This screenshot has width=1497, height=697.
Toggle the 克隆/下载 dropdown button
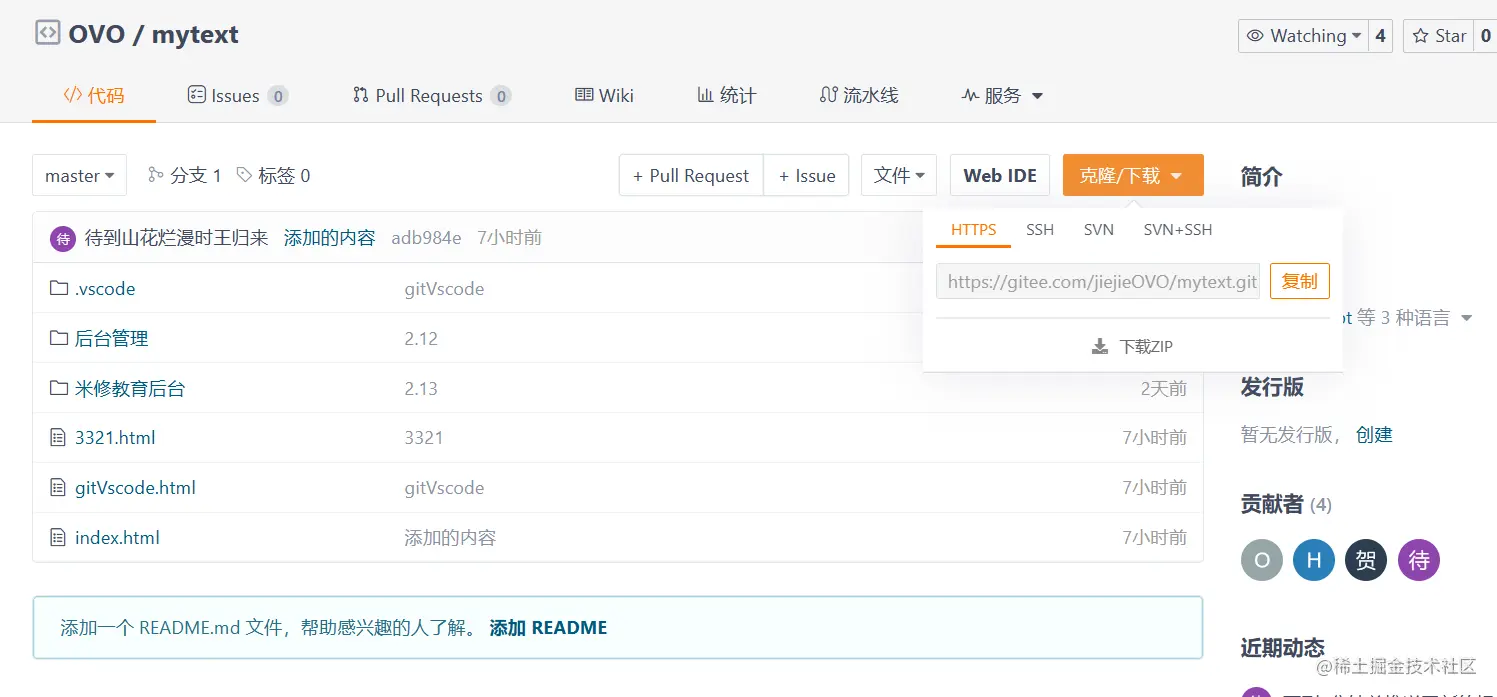[x=1133, y=175]
